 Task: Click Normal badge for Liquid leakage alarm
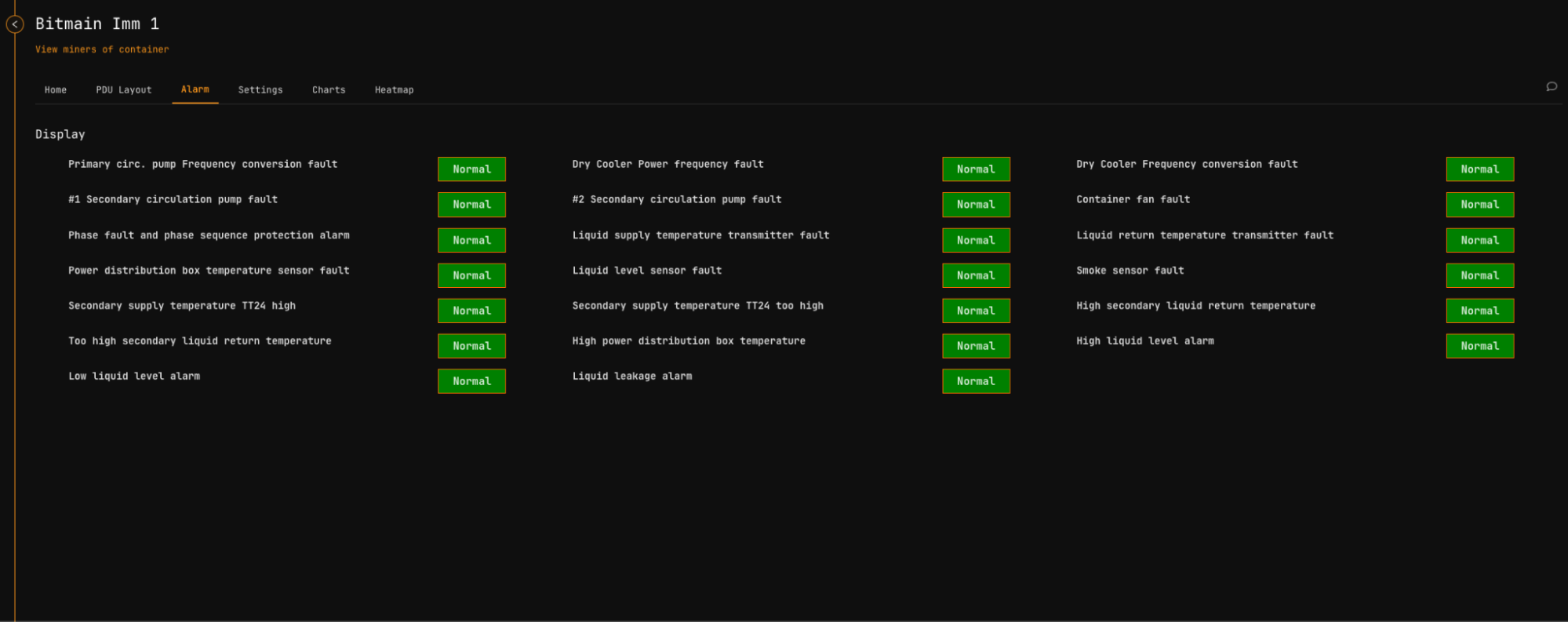pos(976,381)
